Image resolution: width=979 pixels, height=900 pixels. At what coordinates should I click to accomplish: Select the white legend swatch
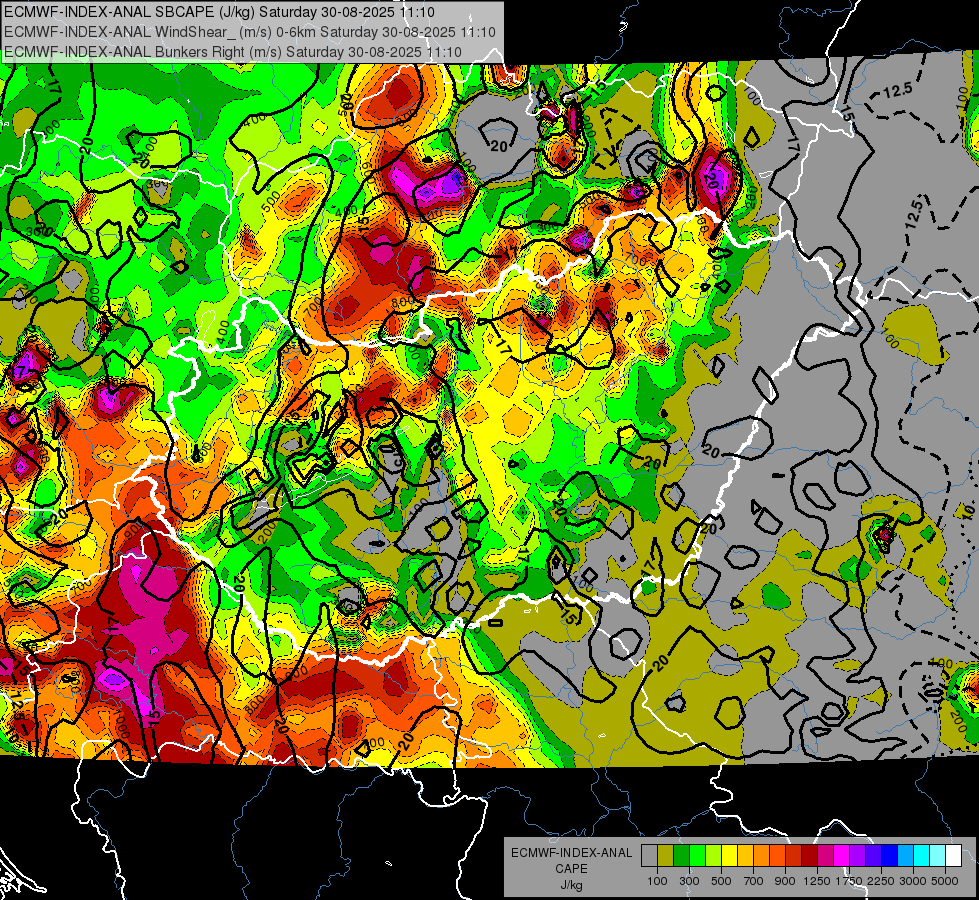[x=954, y=856]
